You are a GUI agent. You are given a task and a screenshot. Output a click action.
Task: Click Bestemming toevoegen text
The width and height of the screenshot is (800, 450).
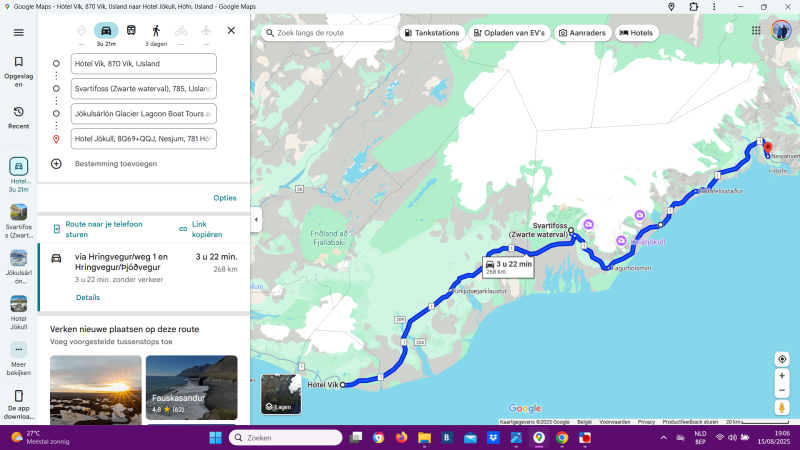[116, 164]
